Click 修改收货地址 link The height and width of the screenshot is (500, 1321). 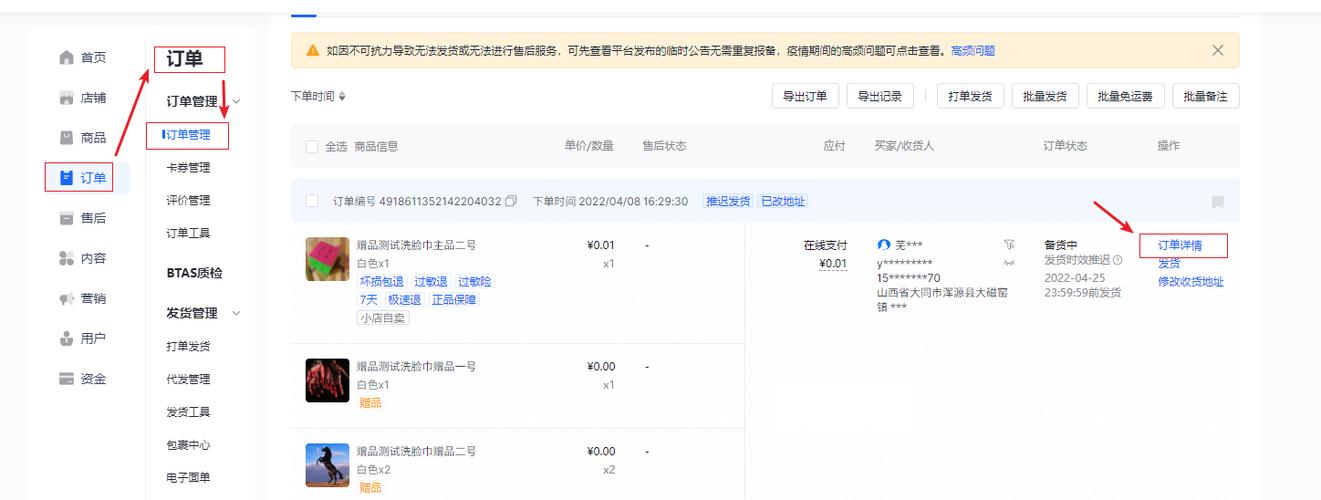pyautogui.click(x=1190, y=281)
